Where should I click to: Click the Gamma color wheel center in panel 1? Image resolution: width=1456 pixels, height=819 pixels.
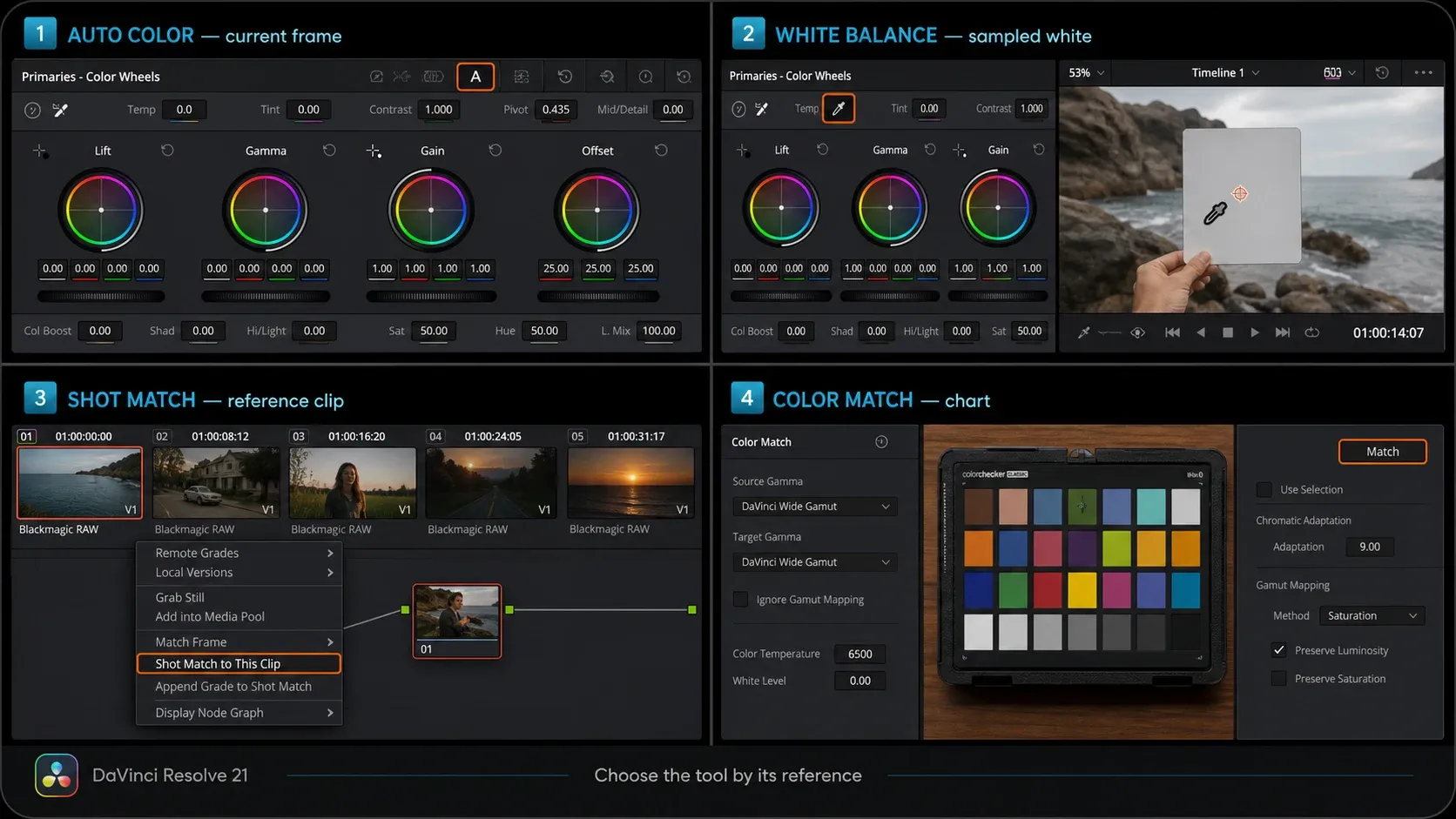[x=266, y=211]
